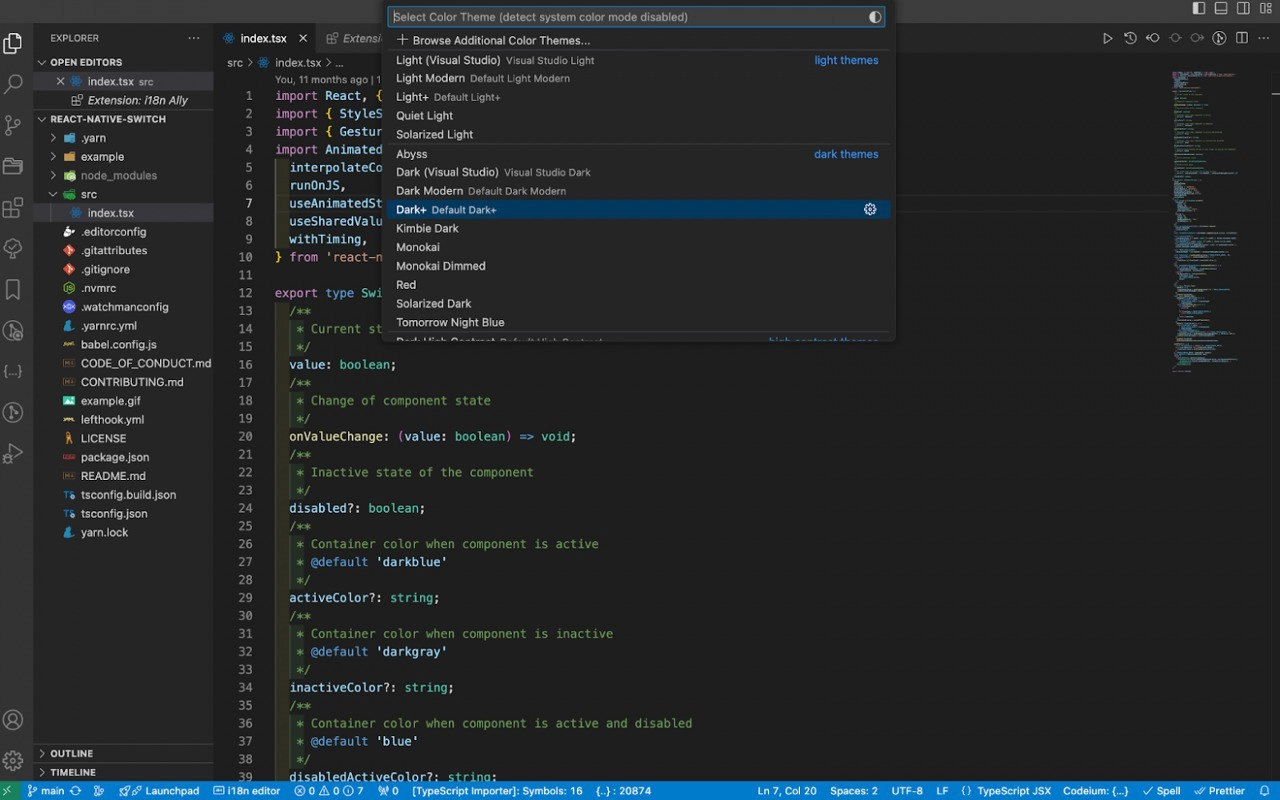Switch to the index.tsx editor tab

[x=264, y=39]
